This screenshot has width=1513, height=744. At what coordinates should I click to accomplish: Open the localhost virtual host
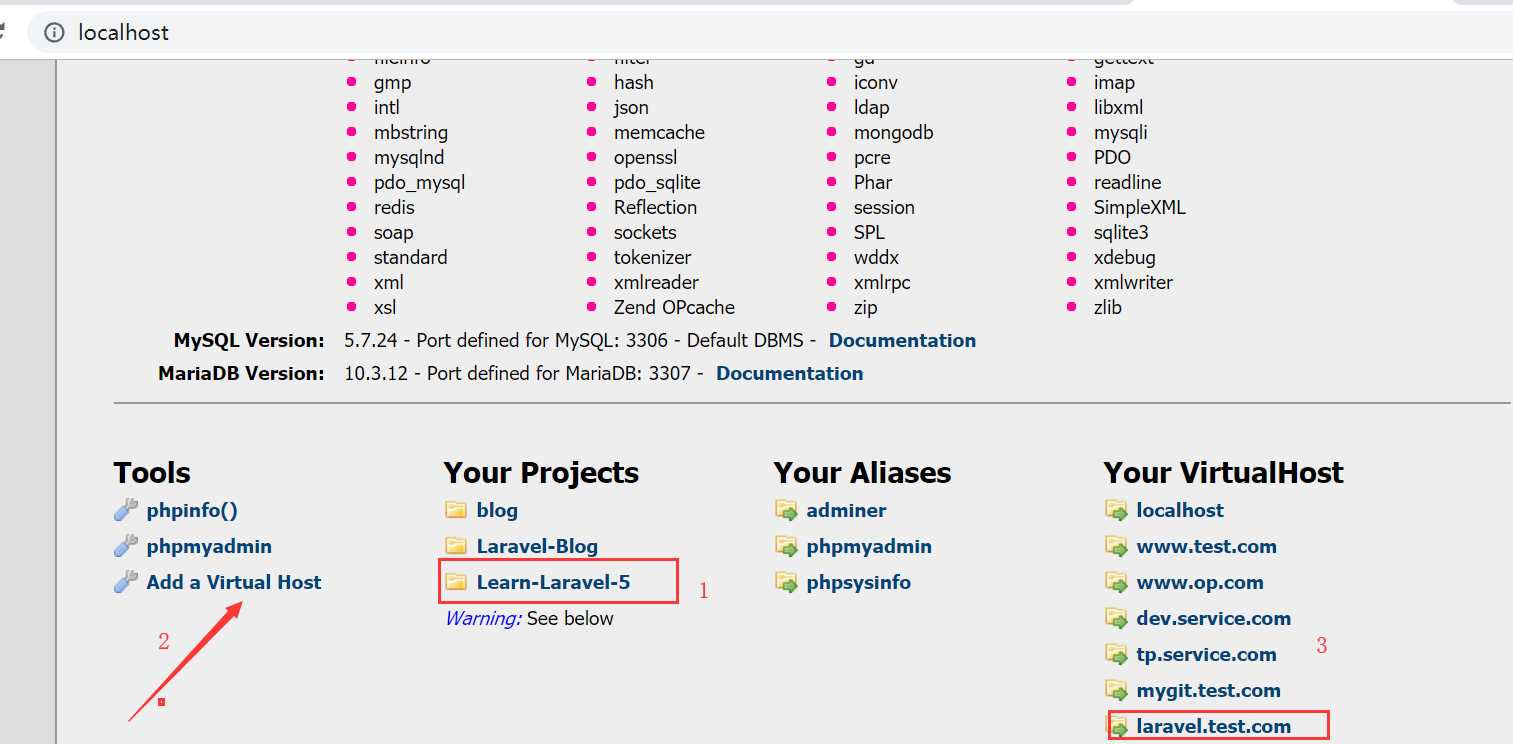1180,510
